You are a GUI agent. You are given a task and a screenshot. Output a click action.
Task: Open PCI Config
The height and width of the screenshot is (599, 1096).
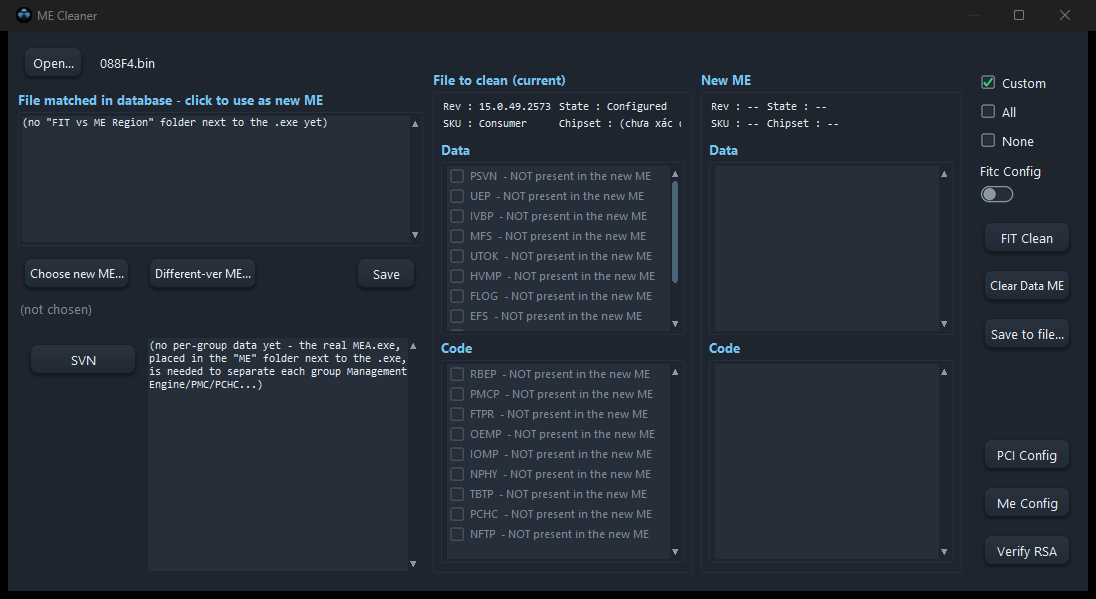tap(1027, 455)
